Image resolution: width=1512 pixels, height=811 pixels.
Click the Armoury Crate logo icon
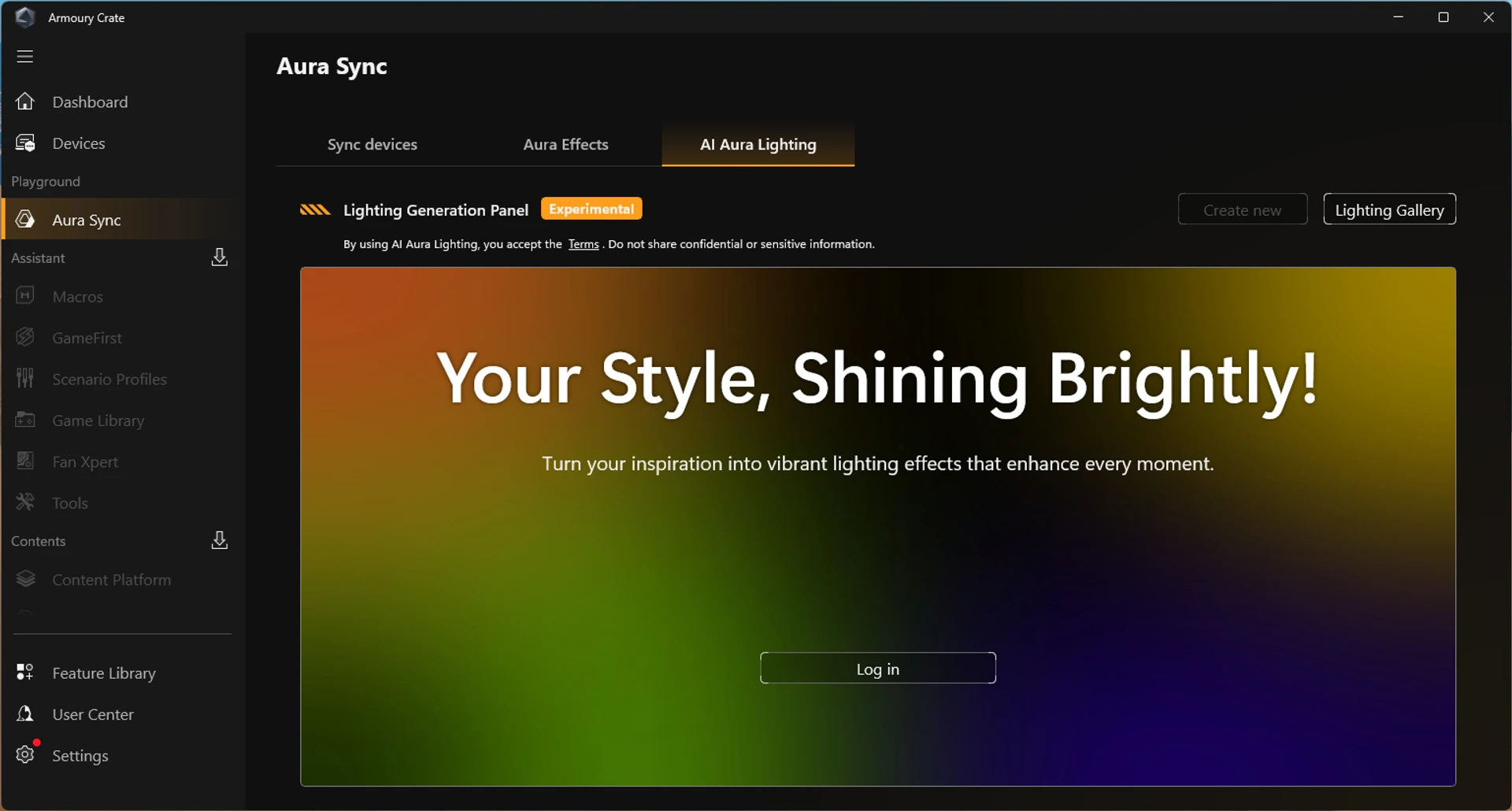[x=25, y=17]
